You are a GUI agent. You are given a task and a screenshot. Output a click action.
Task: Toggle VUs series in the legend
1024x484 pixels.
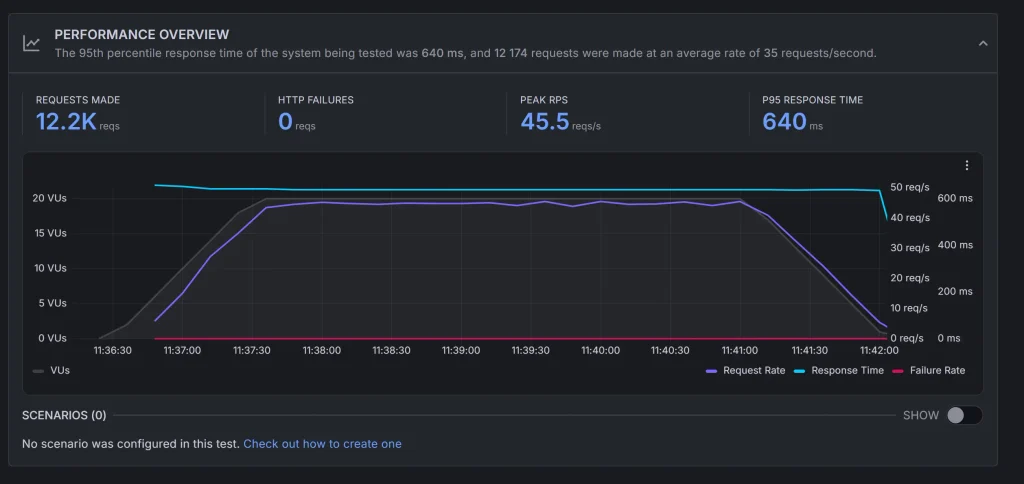51,370
